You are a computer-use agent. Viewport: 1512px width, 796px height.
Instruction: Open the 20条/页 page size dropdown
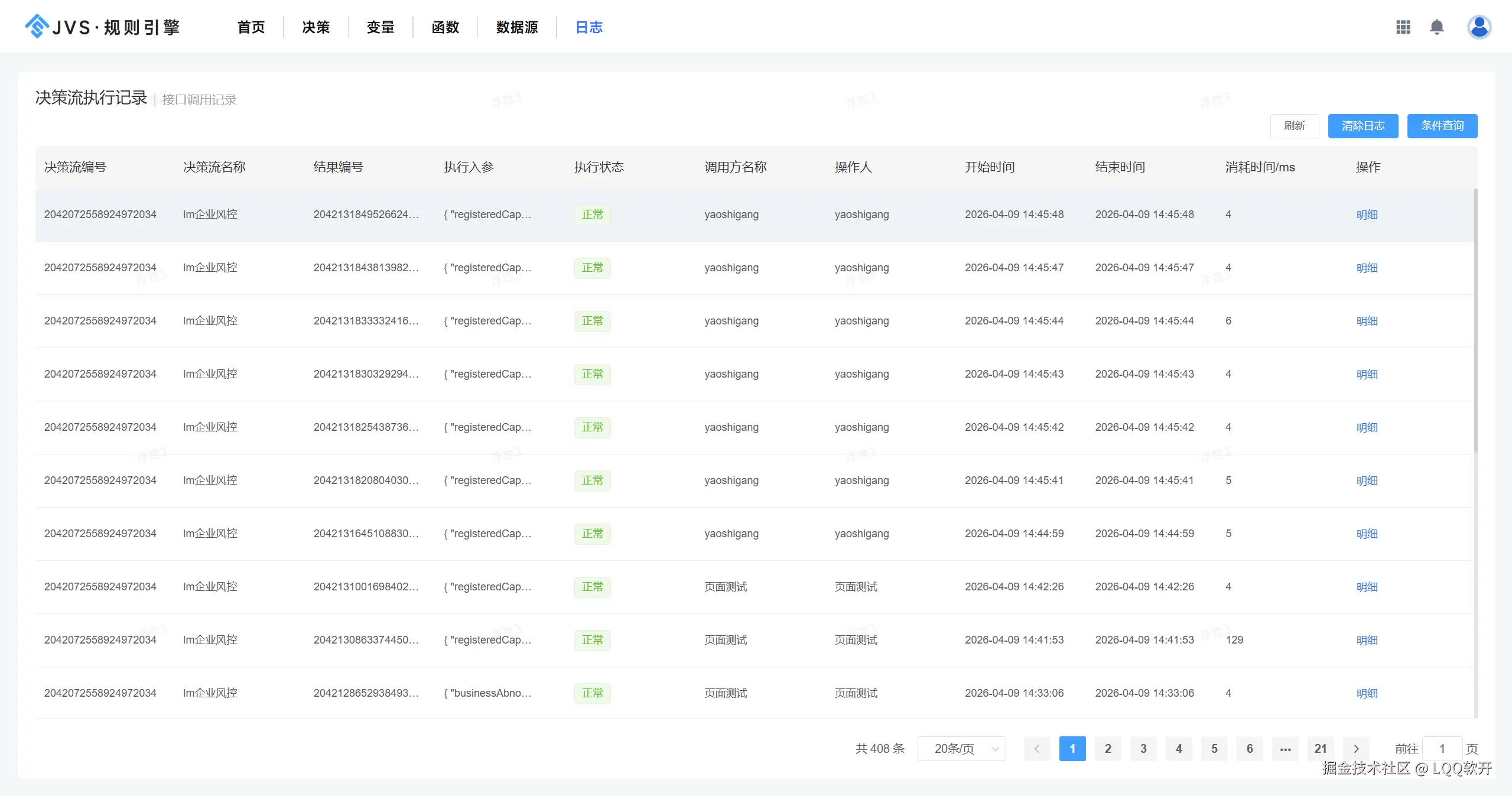[961, 749]
